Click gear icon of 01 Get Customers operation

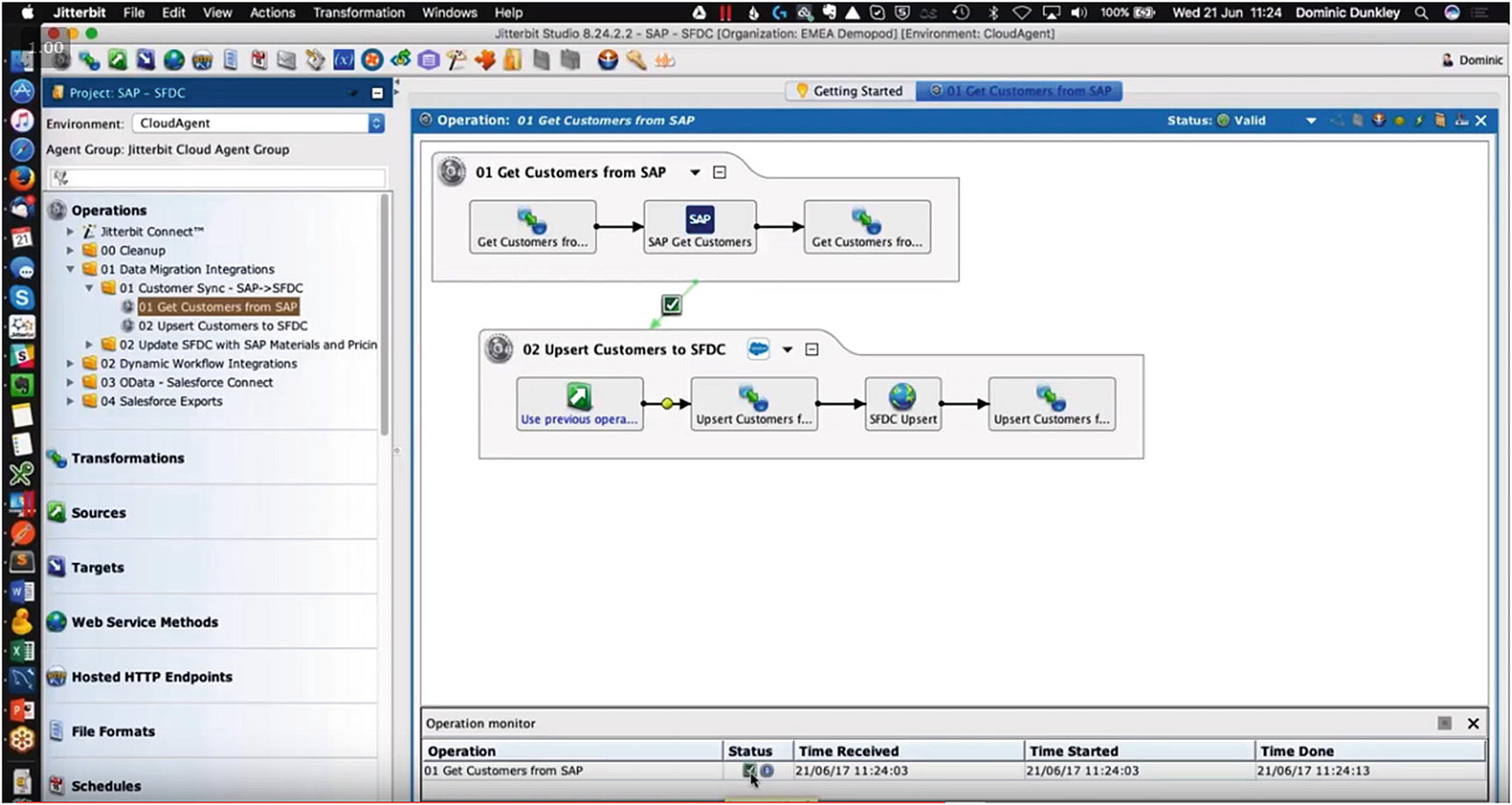452,172
